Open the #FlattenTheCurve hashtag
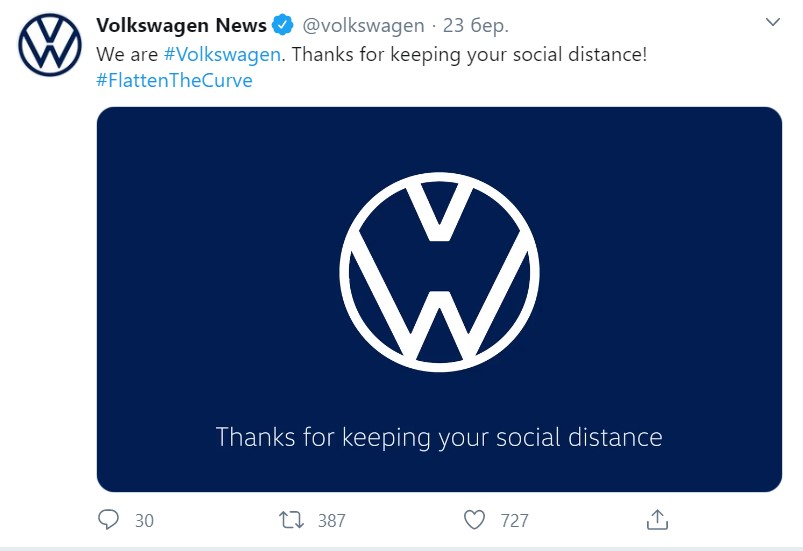Viewport: 803px width, 551px height. [174, 80]
